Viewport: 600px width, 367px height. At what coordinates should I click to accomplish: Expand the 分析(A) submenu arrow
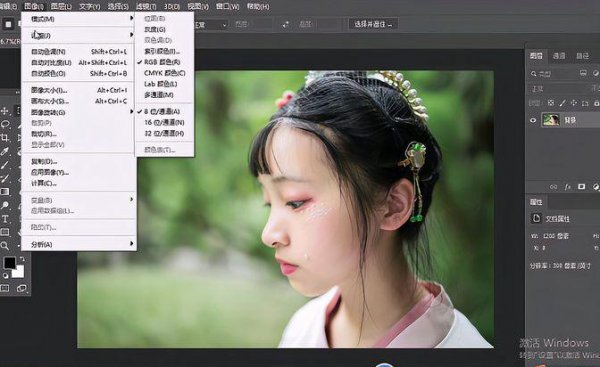(131, 244)
